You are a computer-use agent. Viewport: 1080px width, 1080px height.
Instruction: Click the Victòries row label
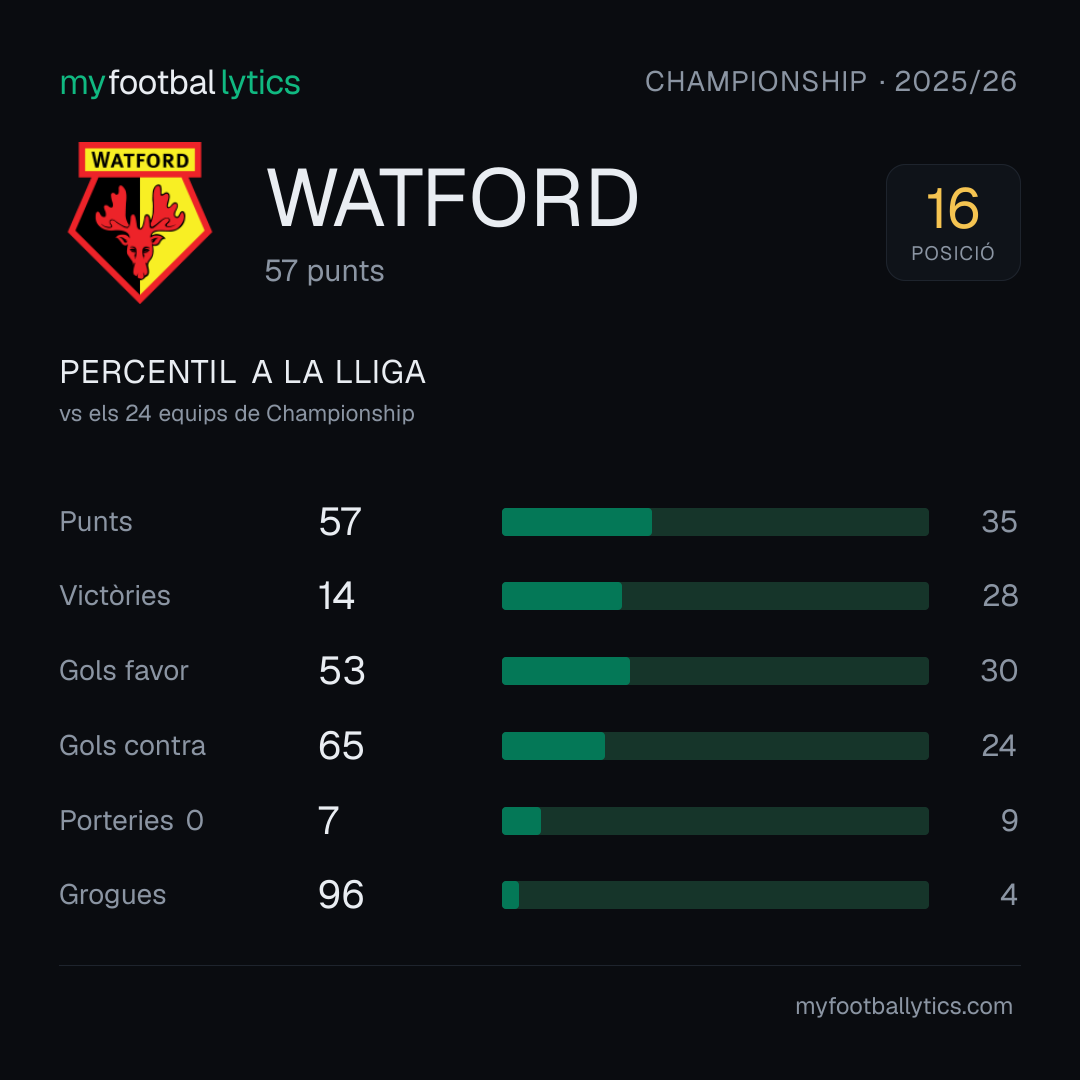click(115, 596)
